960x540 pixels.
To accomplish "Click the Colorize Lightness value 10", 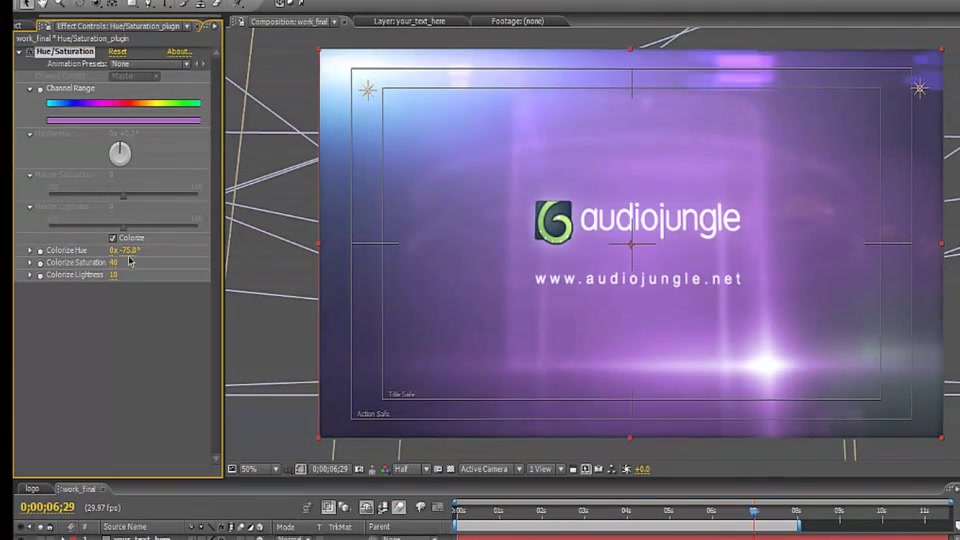I will pos(113,275).
